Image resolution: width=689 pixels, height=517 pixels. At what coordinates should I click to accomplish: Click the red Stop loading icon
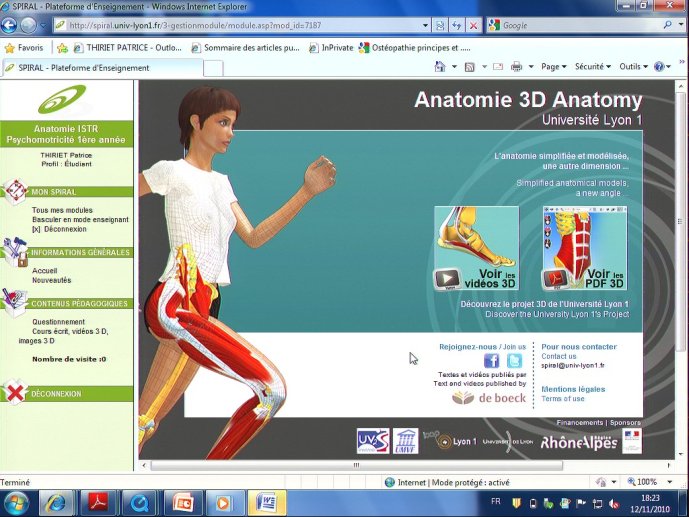pyautogui.click(x=473, y=25)
